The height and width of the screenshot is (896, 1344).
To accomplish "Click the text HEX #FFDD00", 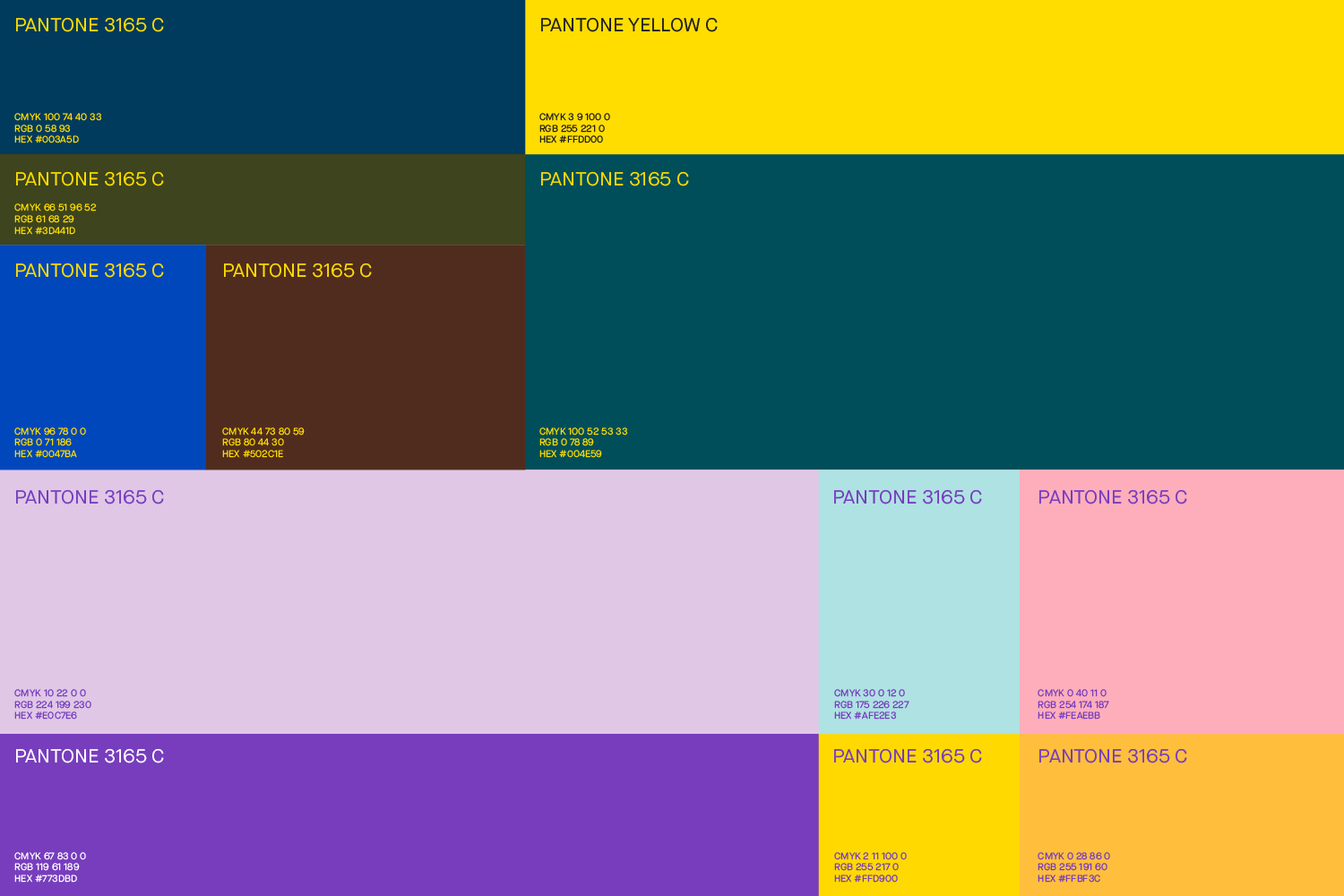I will pos(572,140).
